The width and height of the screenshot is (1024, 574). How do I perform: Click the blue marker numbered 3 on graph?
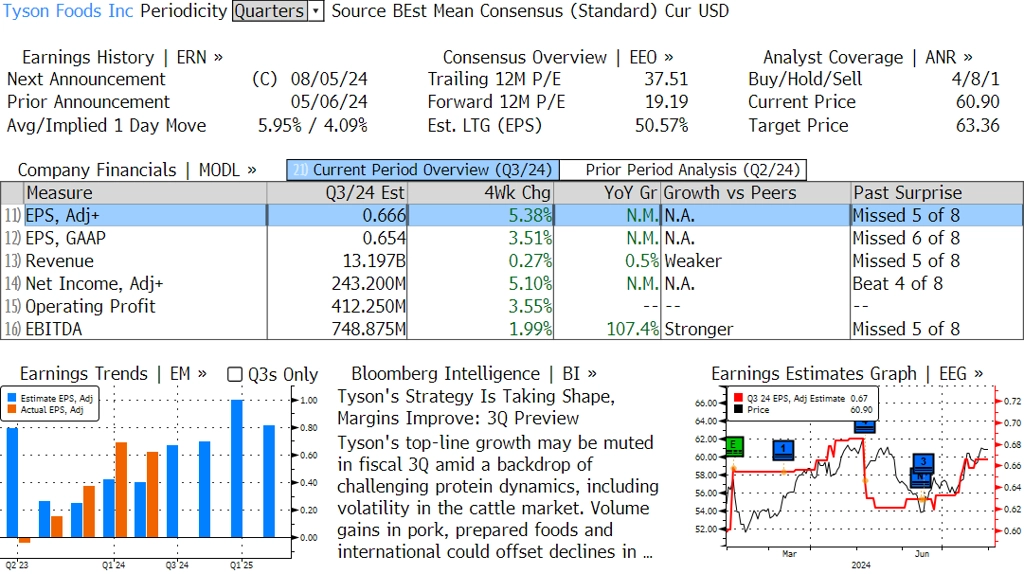coord(923,462)
